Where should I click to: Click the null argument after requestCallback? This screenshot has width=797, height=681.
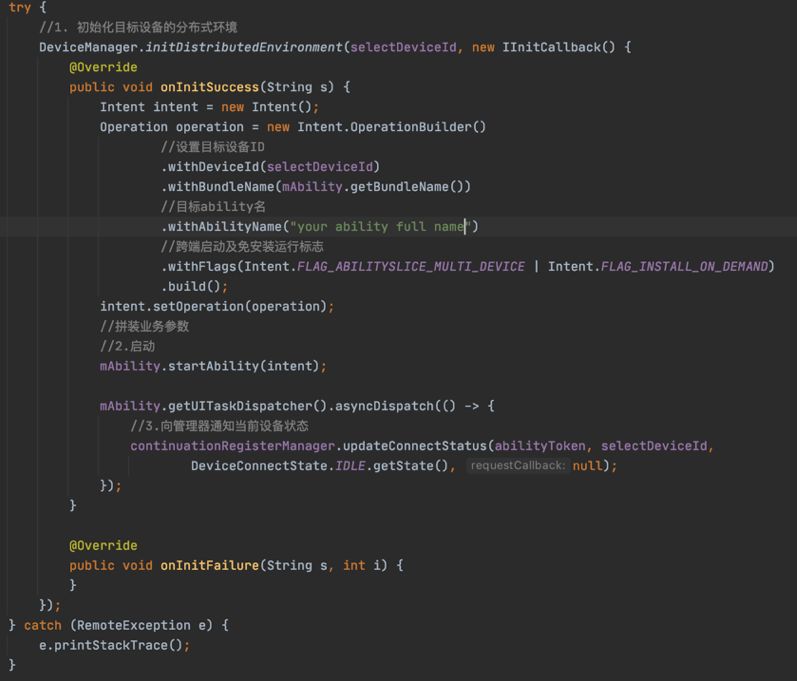[x=588, y=466]
